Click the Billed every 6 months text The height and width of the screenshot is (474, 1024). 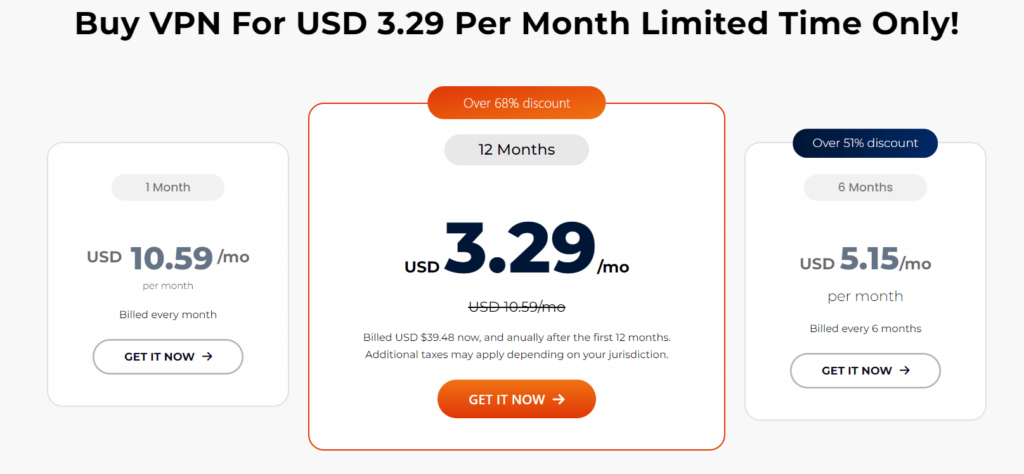(x=865, y=329)
